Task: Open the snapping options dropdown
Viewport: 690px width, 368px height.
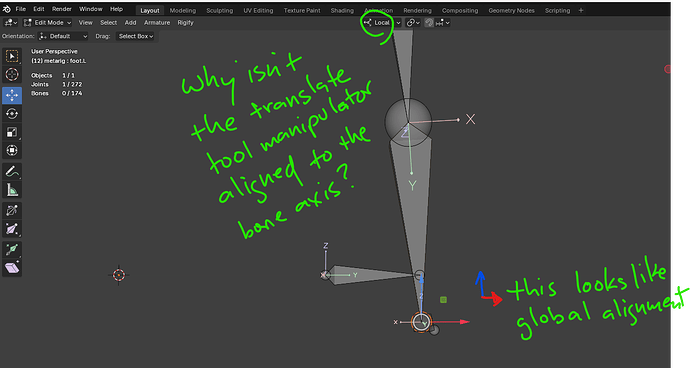Action: 443,23
